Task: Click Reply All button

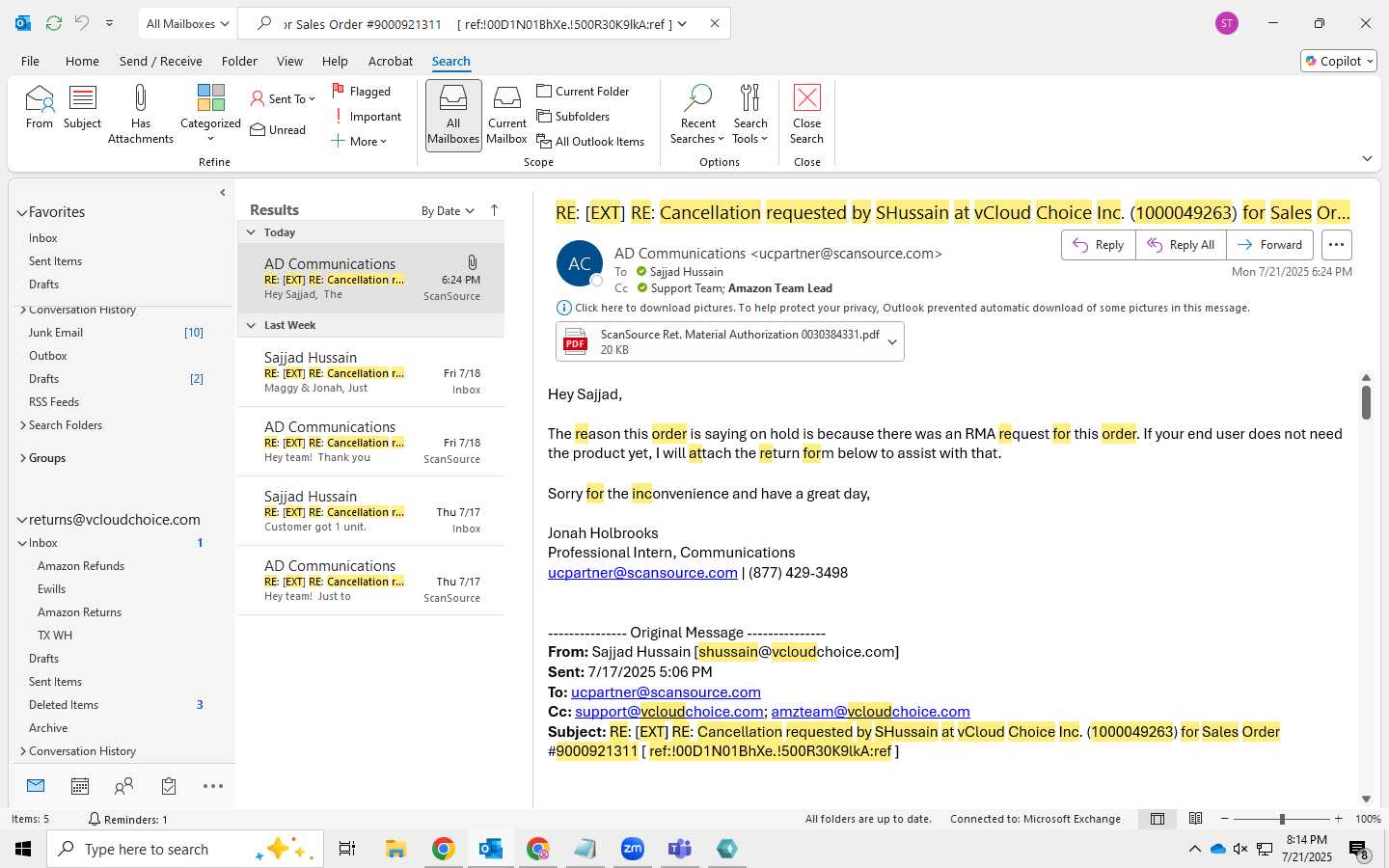Action: (x=1181, y=245)
